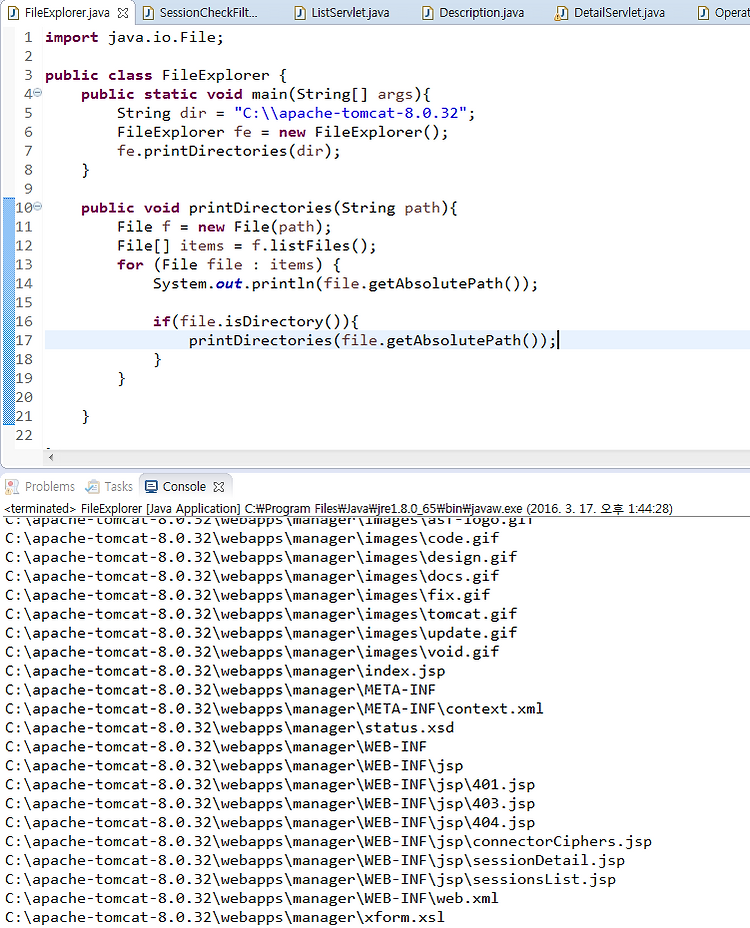Click console line ending jsp\401.jsp
The image size is (750, 928).
tap(270, 785)
